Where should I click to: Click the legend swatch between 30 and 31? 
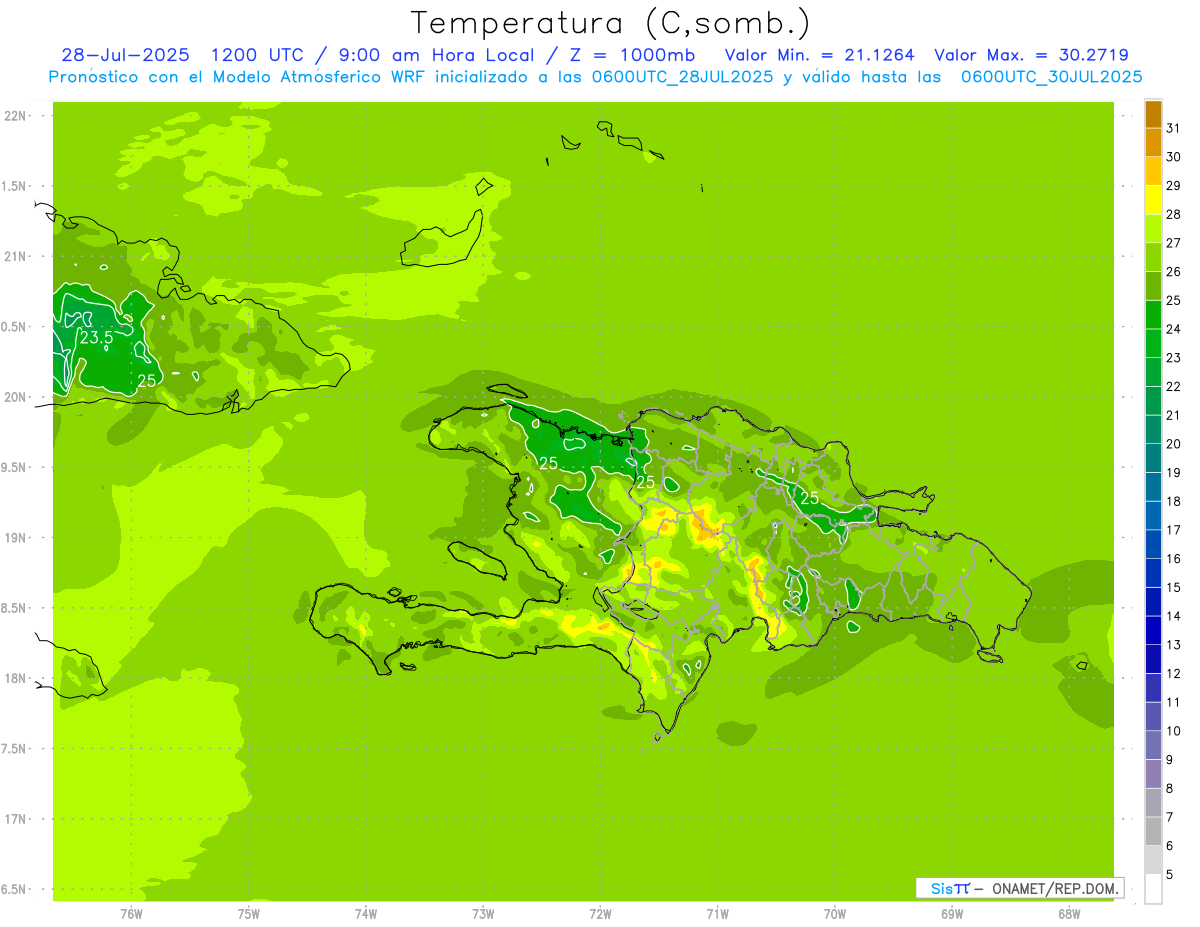(1153, 143)
